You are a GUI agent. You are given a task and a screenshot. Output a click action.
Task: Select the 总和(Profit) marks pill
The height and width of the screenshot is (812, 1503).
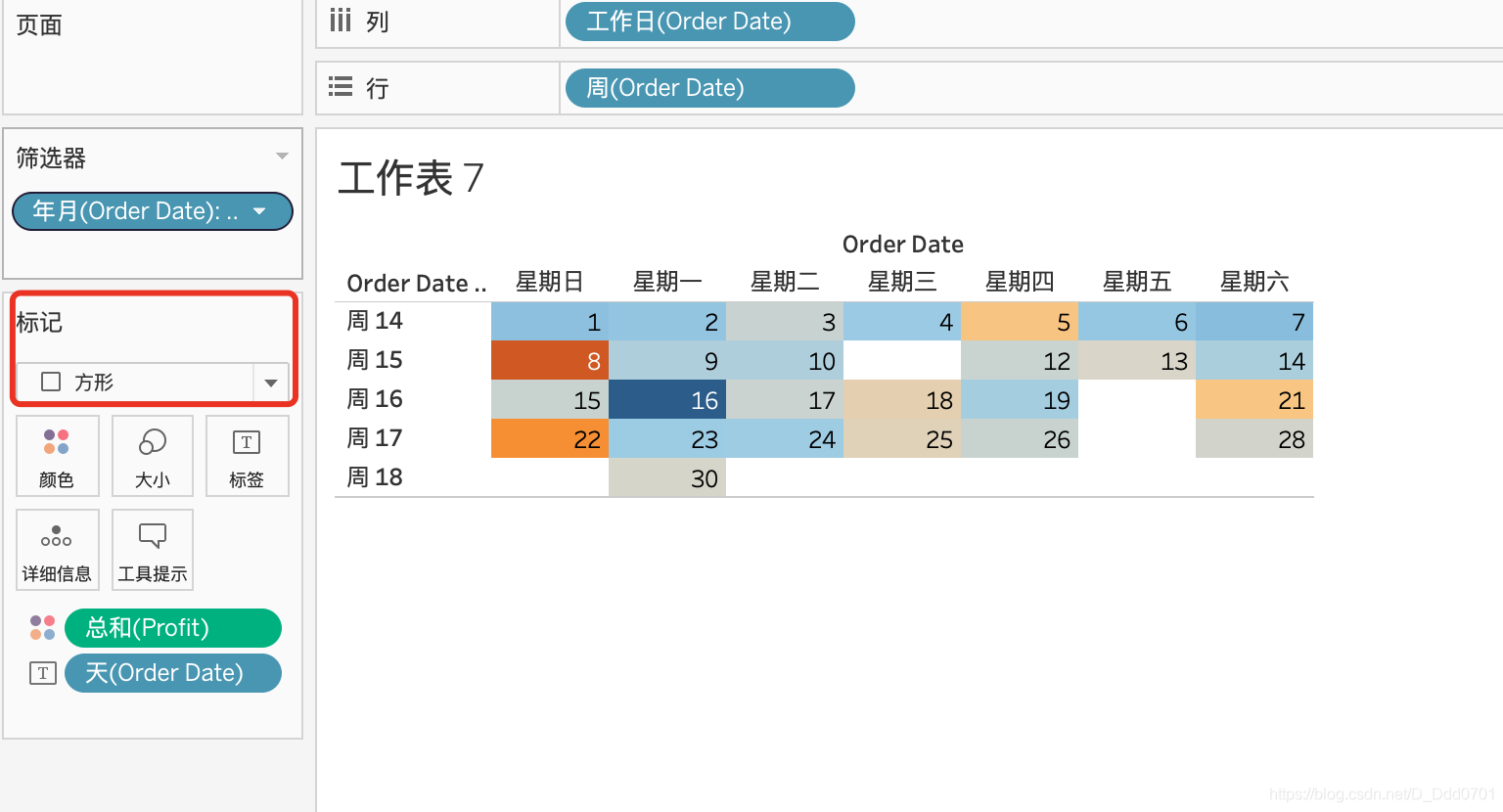[172, 628]
